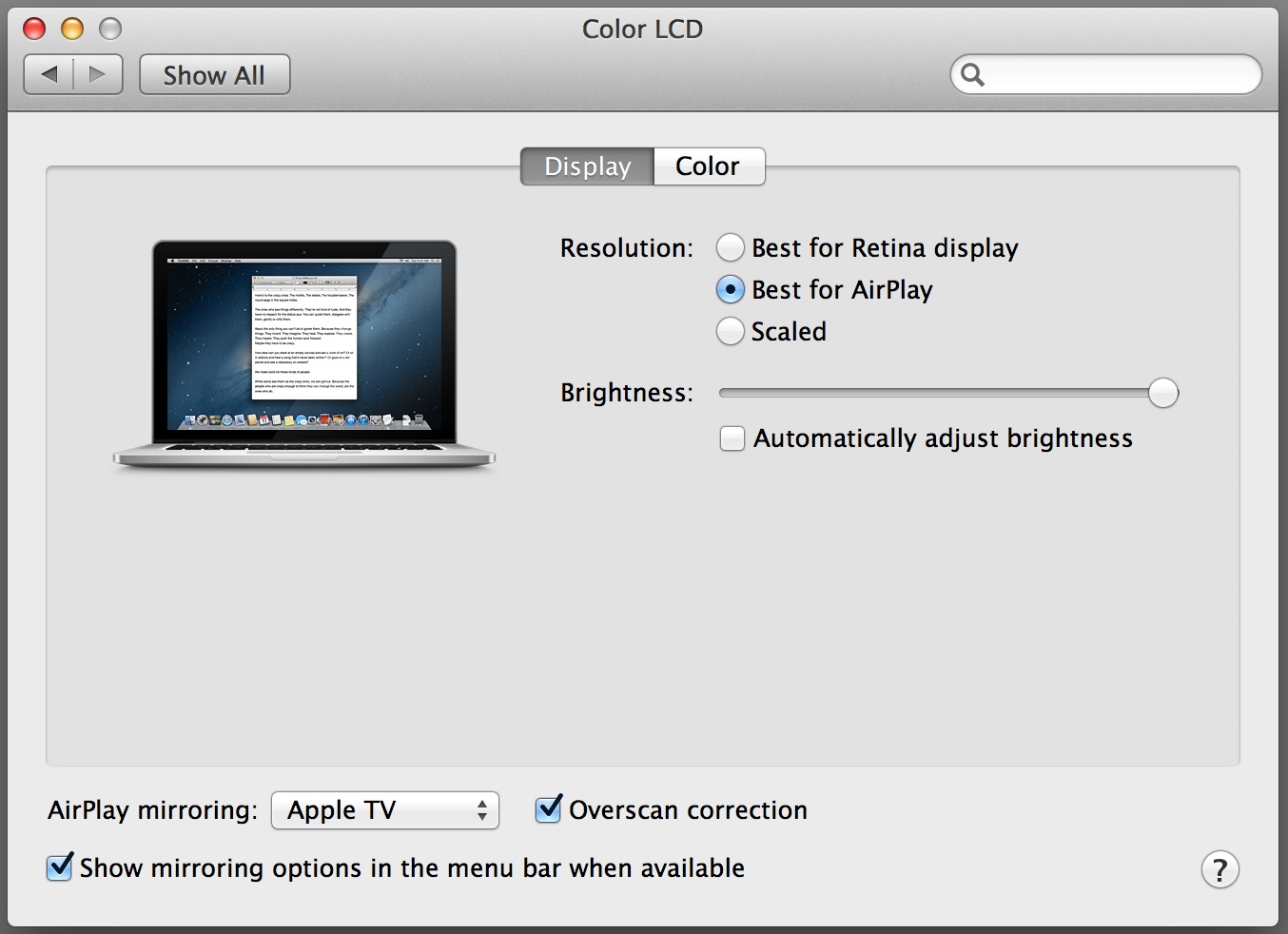Open the help question mark button
This screenshot has width=1288, height=934.
click(1220, 869)
